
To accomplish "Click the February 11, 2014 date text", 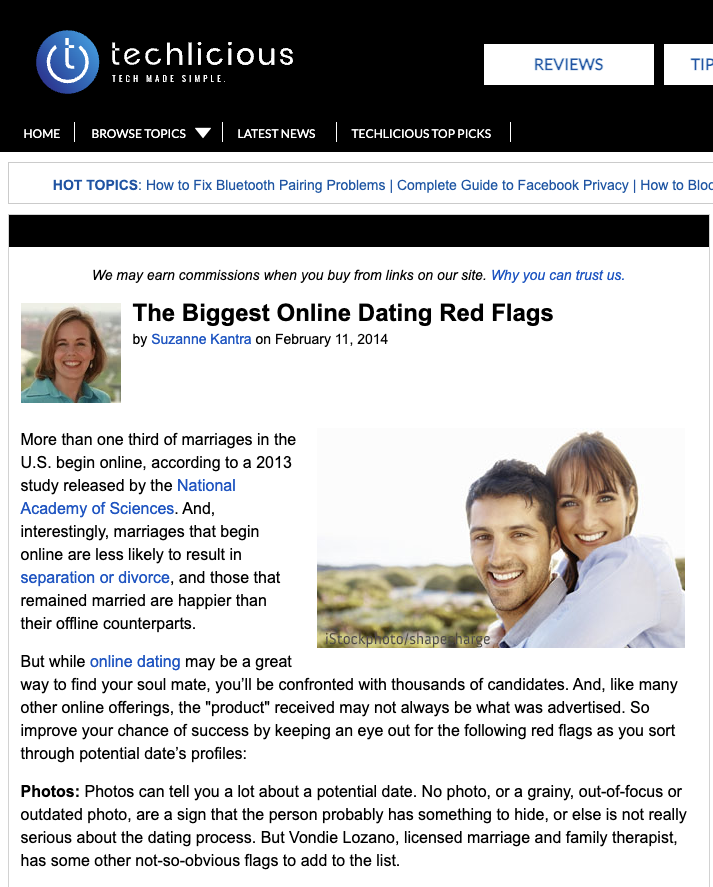I will click(331, 339).
